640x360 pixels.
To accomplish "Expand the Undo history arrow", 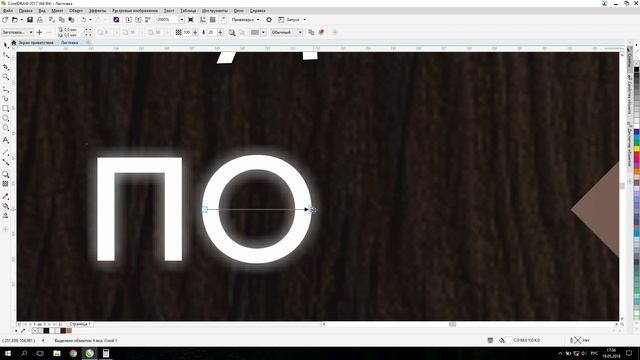I will tap(90, 20).
